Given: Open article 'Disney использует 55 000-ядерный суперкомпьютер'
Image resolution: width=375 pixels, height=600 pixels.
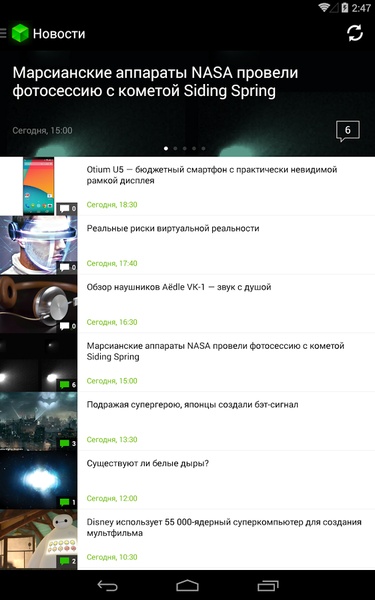Looking at the screenshot, I should [224, 528].
